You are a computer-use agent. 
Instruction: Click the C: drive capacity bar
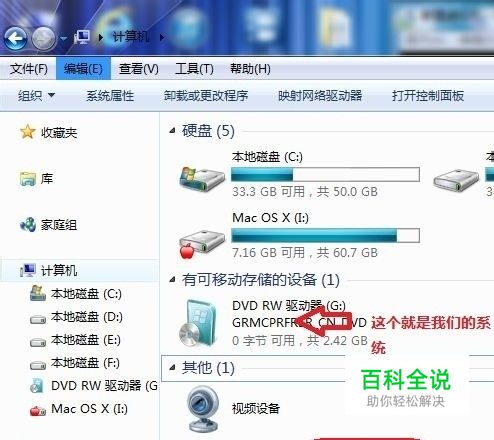click(x=325, y=174)
